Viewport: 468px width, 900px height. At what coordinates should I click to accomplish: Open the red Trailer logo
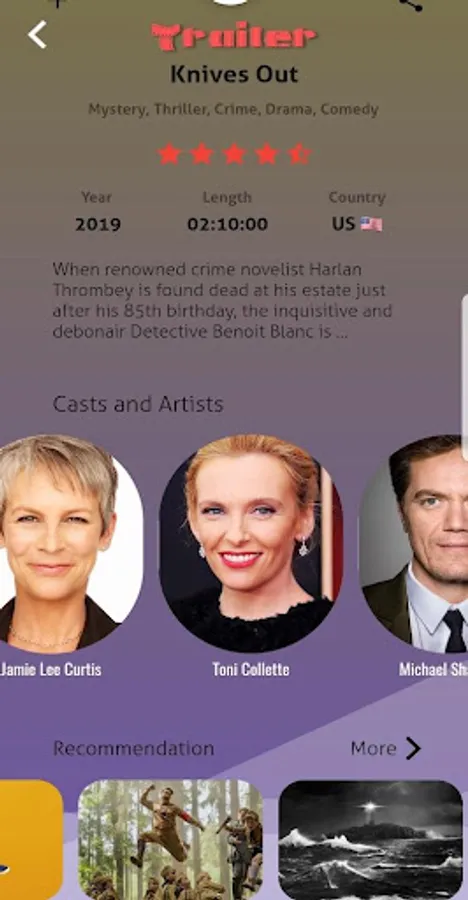tap(234, 37)
